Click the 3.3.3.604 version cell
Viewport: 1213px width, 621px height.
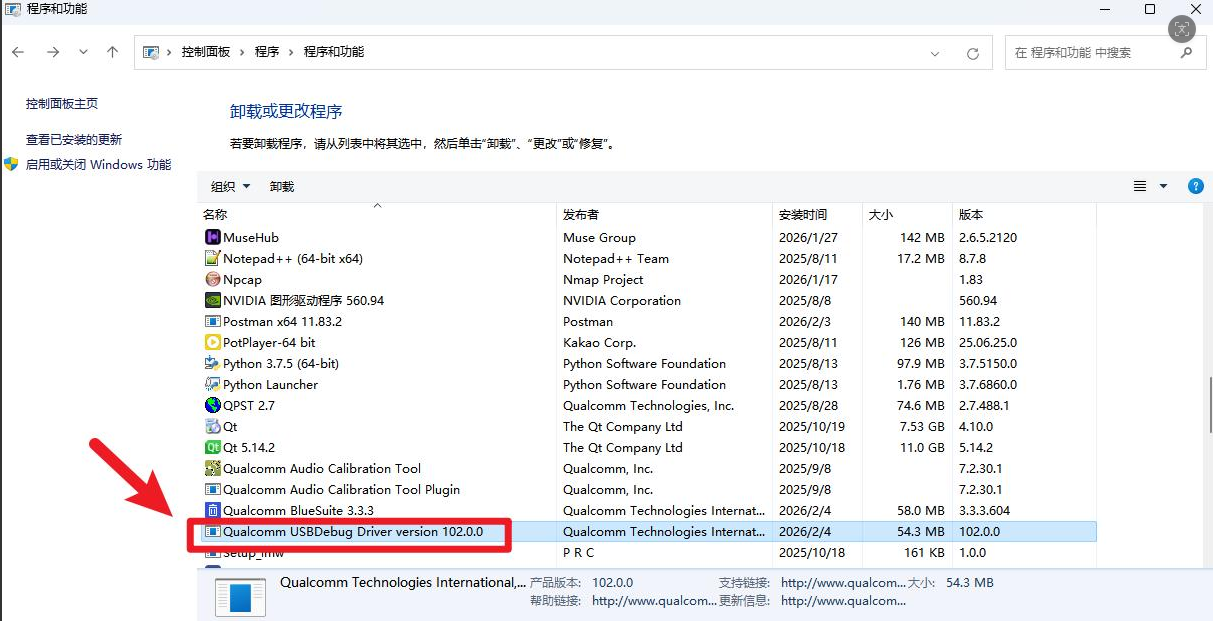pos(985,511)
